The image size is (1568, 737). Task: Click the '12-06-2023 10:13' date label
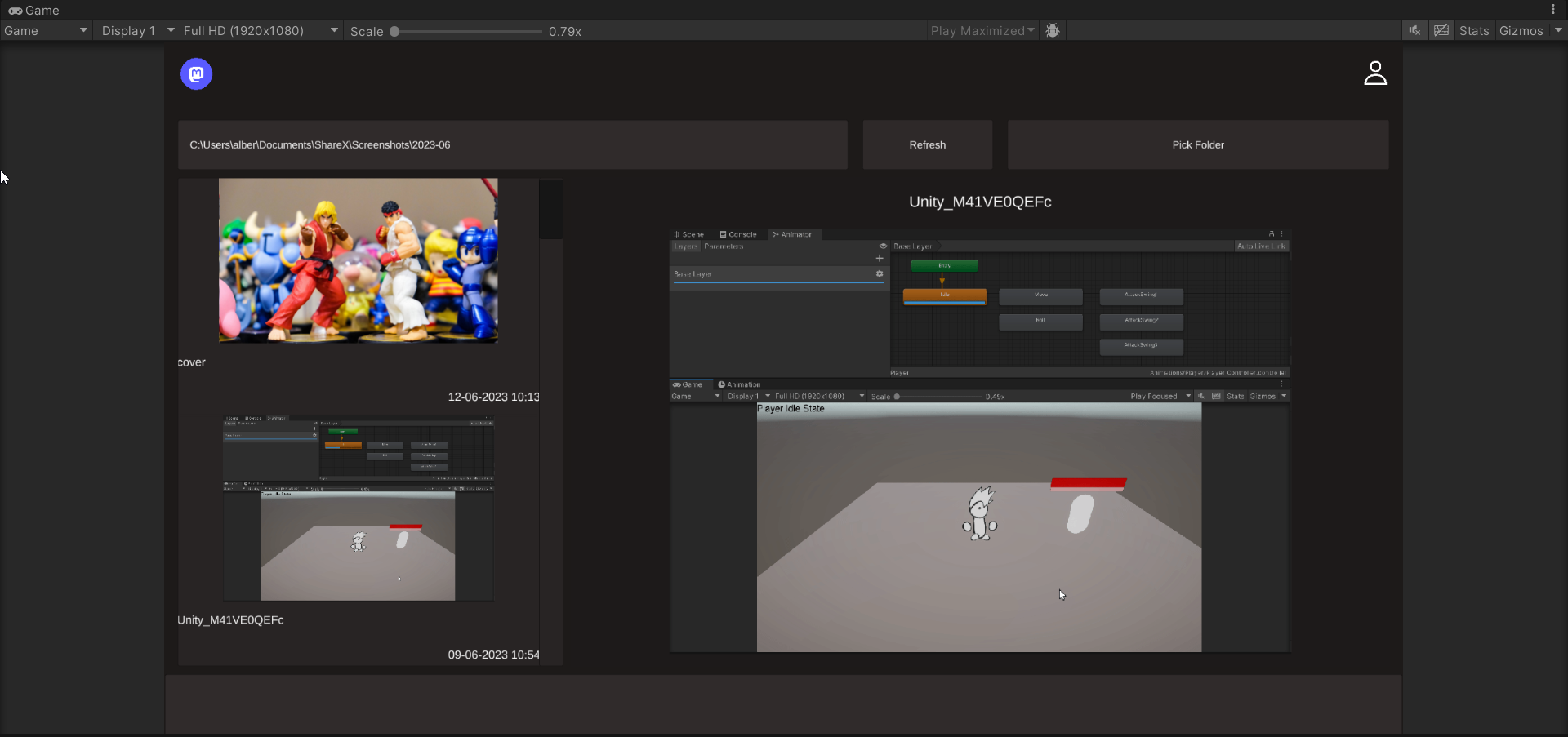(x=493, y=397)
